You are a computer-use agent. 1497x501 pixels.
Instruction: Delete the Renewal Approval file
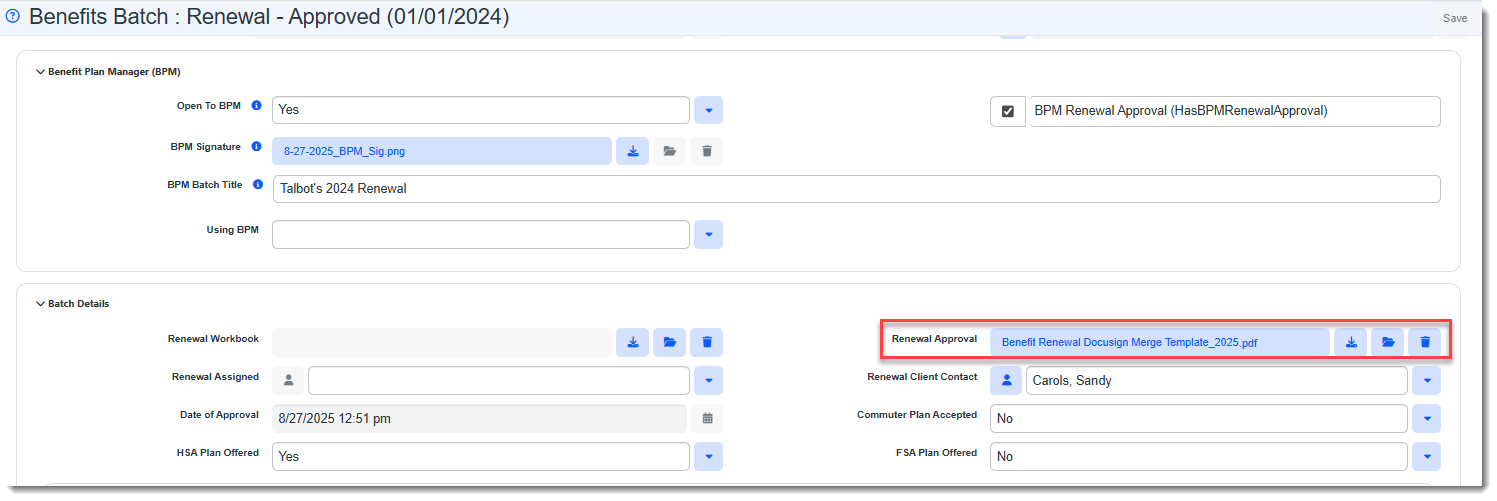coord(1425,342)
